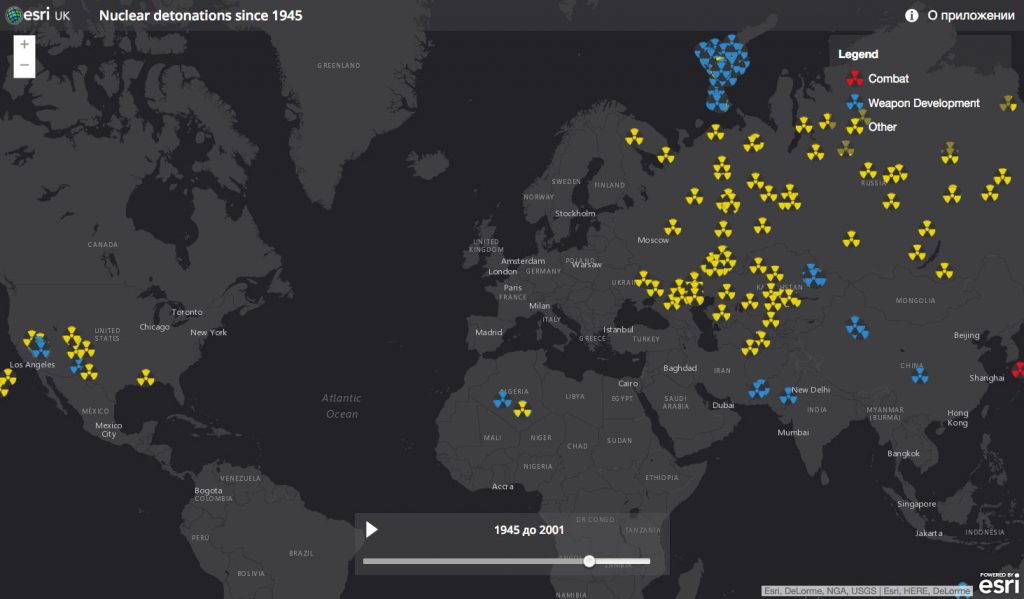Click the blue marker beside New Delhi
The height and width of the screenshot is (599, 1024).
(x=788, y=395)
